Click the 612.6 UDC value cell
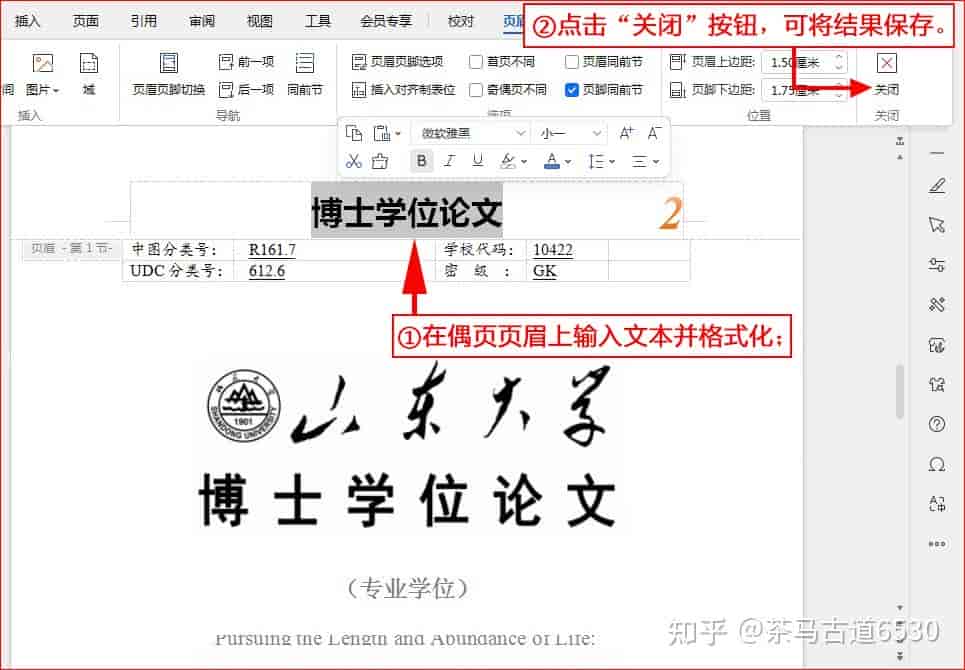This screenshot has height=670, width=965. (266, 271)
